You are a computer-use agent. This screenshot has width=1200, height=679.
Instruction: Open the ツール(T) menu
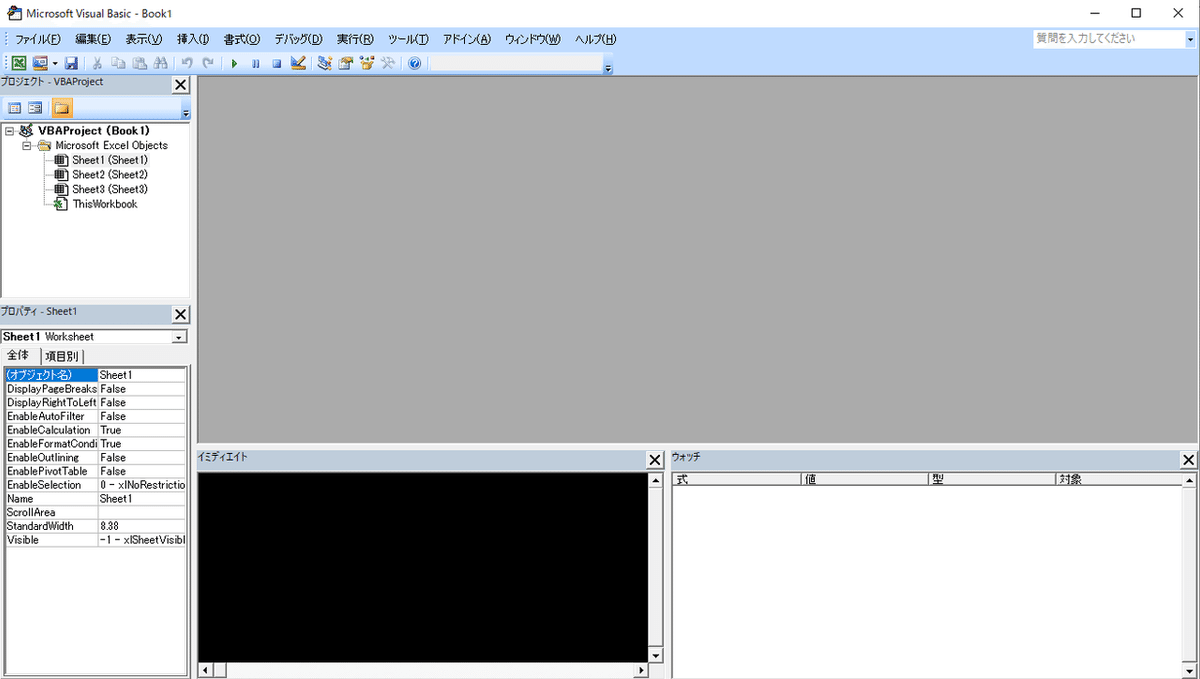click(x=408, y=39)
